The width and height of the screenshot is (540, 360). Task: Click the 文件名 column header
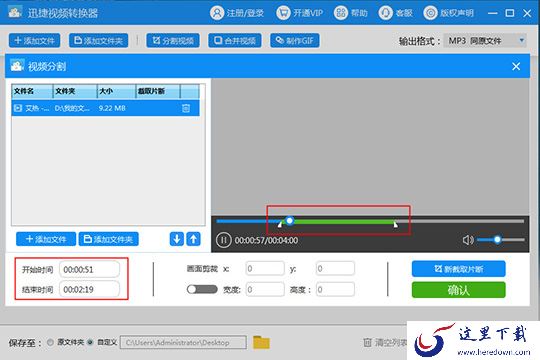coord(32,91)
